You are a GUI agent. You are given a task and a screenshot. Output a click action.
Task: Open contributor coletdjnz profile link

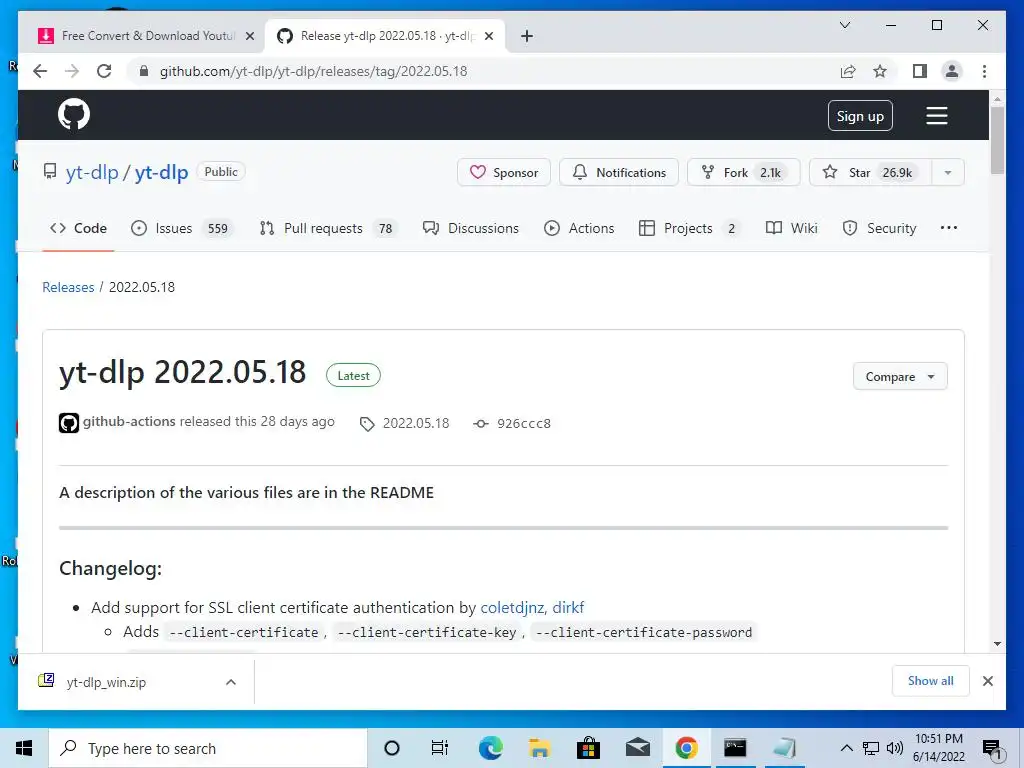(513, 607)
